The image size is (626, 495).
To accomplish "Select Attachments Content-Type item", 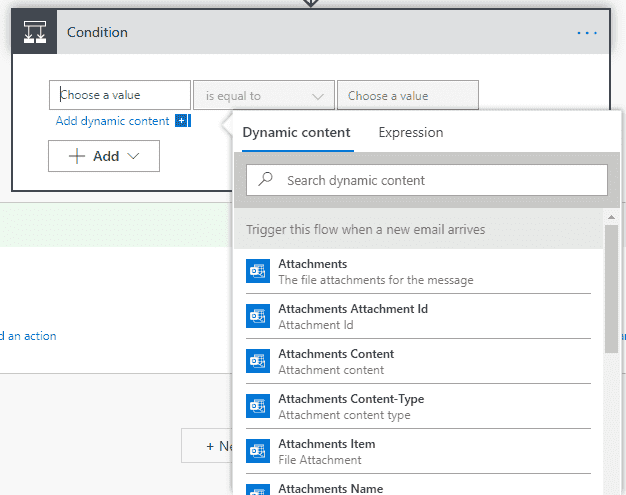I will pyautogui.click(x=418, y=406).
